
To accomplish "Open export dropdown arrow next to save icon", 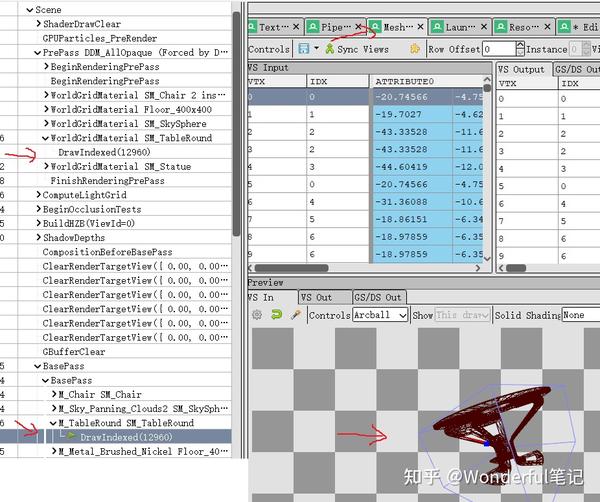I will point(316,48).
